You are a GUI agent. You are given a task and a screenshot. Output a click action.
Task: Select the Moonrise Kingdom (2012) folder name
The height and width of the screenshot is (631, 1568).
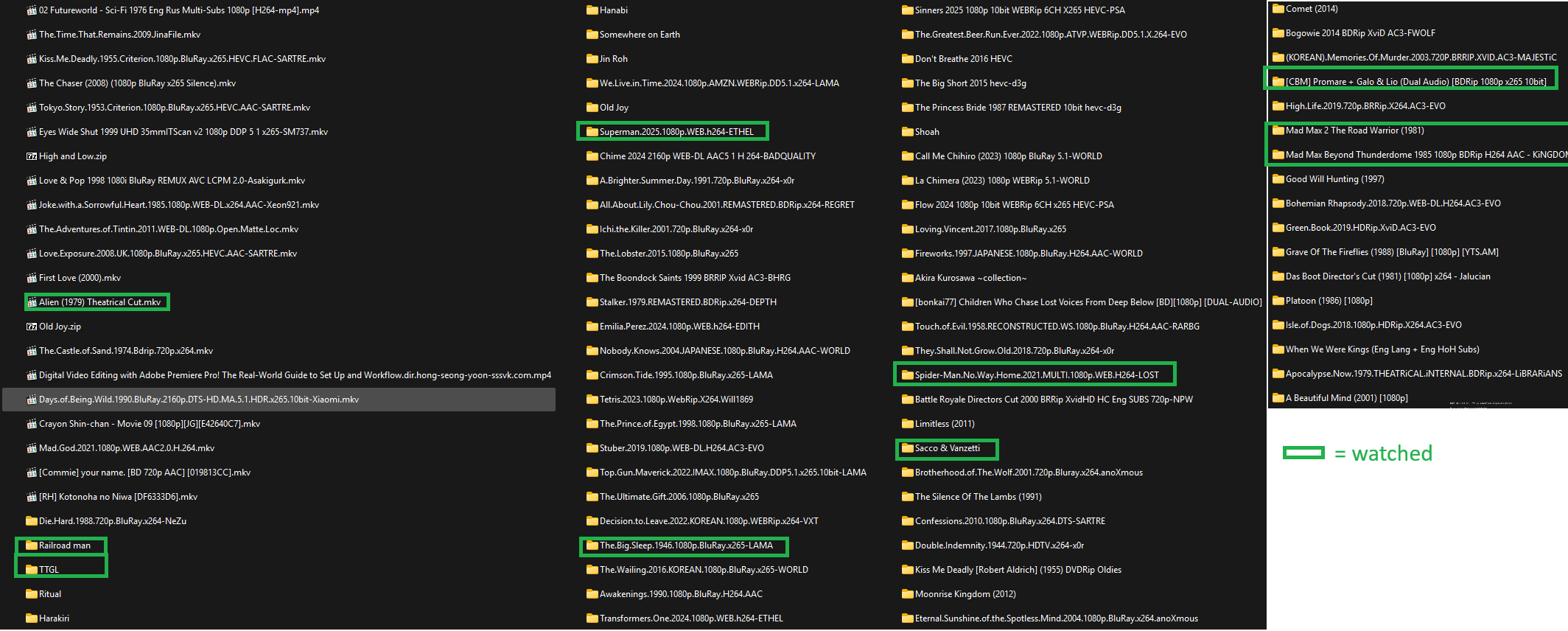(x=965, y=594)
